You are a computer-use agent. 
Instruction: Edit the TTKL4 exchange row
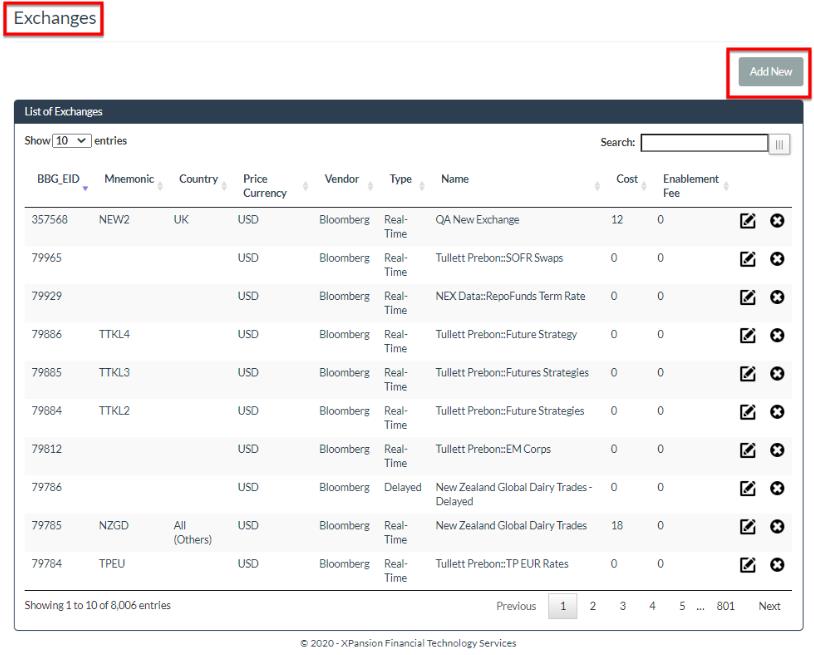tap(745, 335)
